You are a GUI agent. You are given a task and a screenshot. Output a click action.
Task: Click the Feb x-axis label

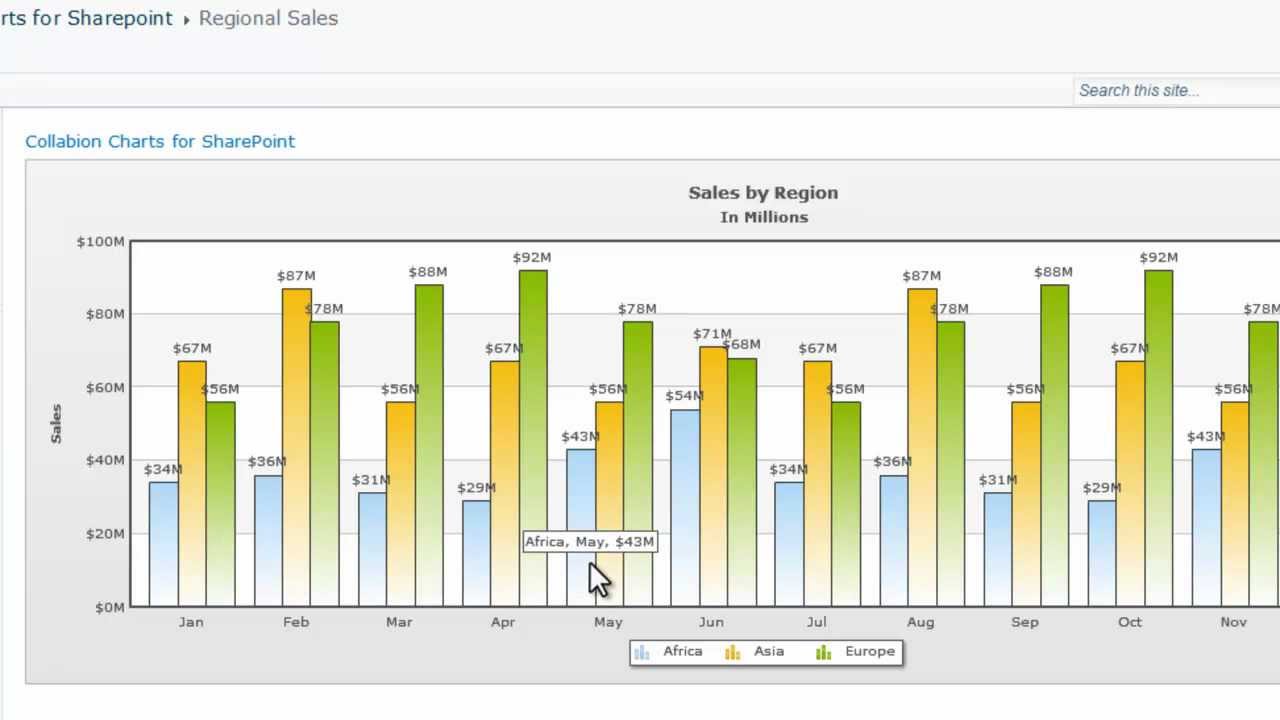pyautogui.click(x=296, y=622)
